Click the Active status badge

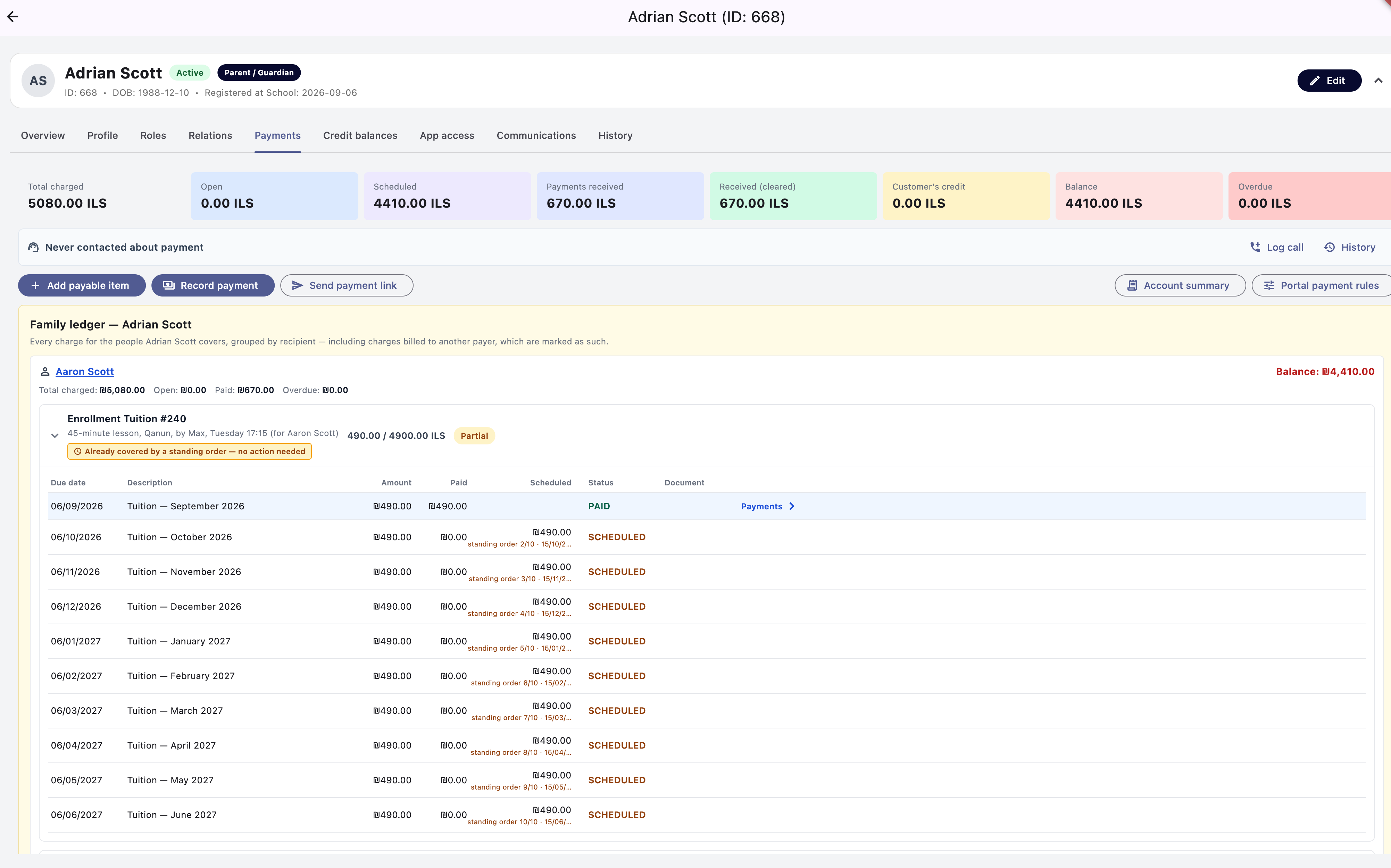(190, 73)
